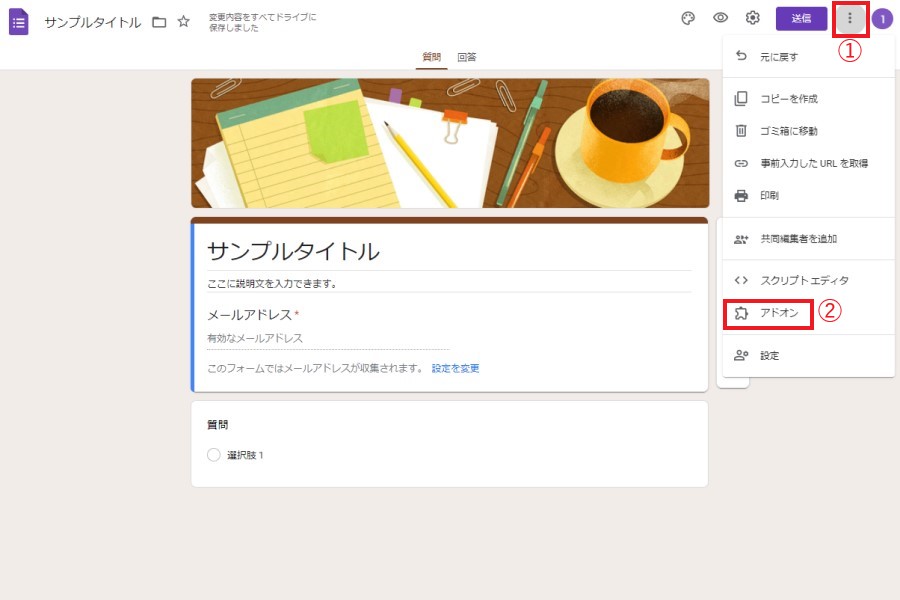900x600 pixels.
Task: Select the 質問 tab
Action: pos(431,57)
